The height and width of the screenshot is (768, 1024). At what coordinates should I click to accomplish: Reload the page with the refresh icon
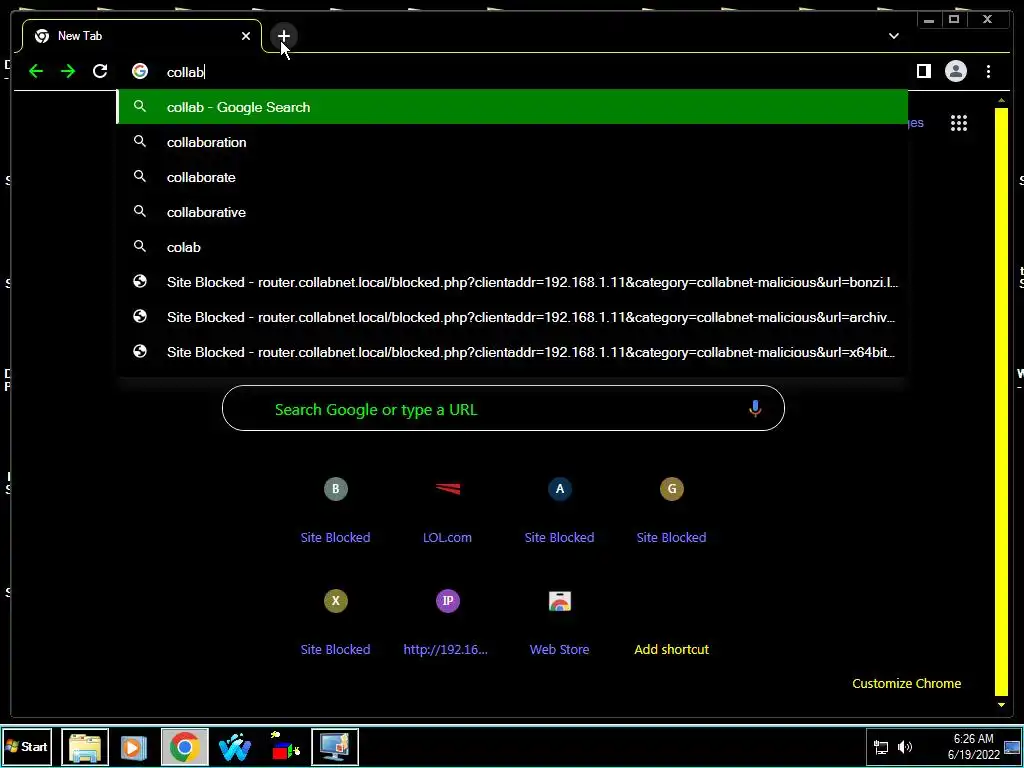pyautogui.click(x=100, y=71)
